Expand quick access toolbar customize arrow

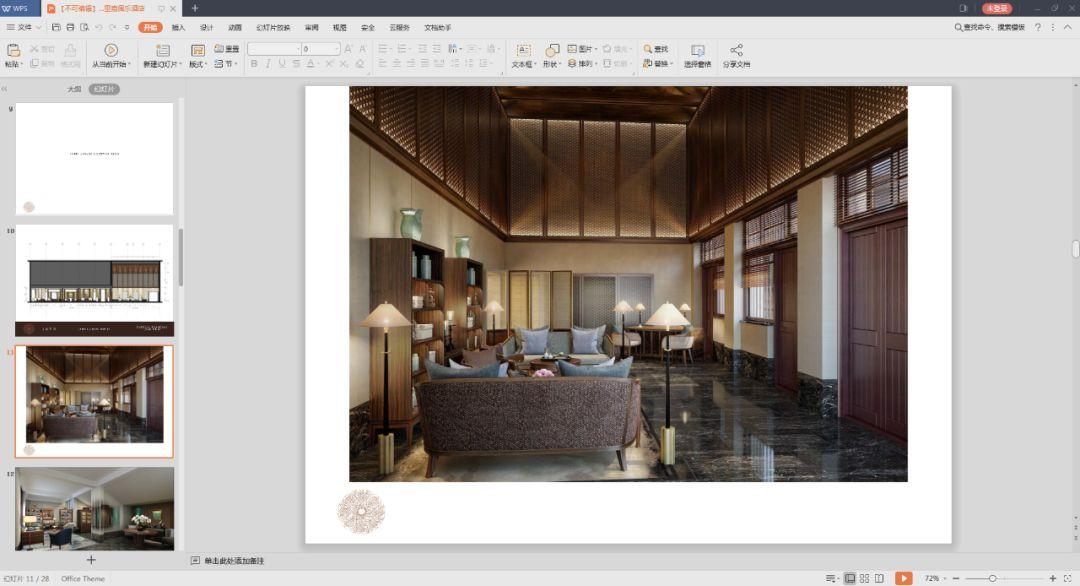[x=127, y=28]
